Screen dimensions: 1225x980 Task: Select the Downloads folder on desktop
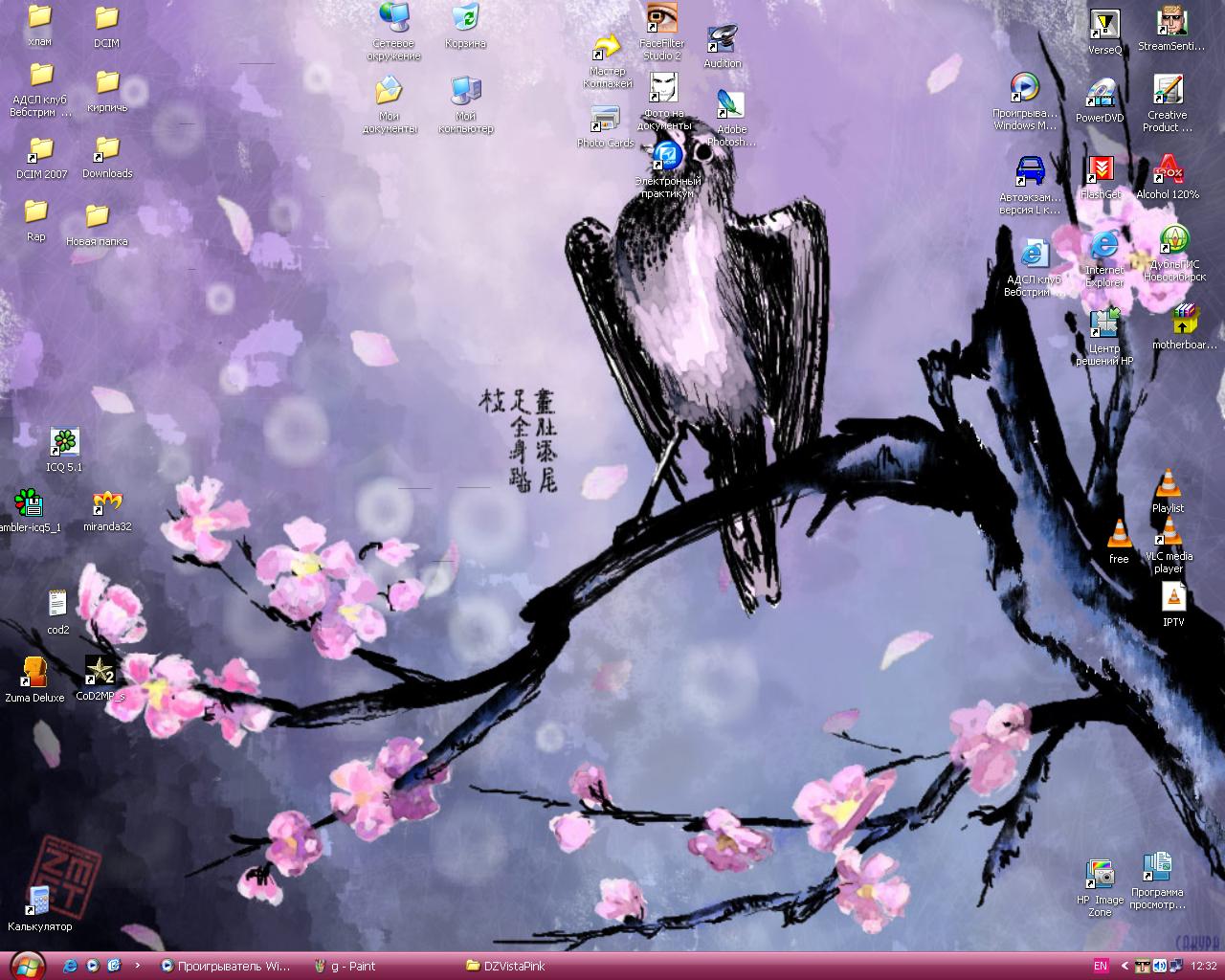point(106,151)
